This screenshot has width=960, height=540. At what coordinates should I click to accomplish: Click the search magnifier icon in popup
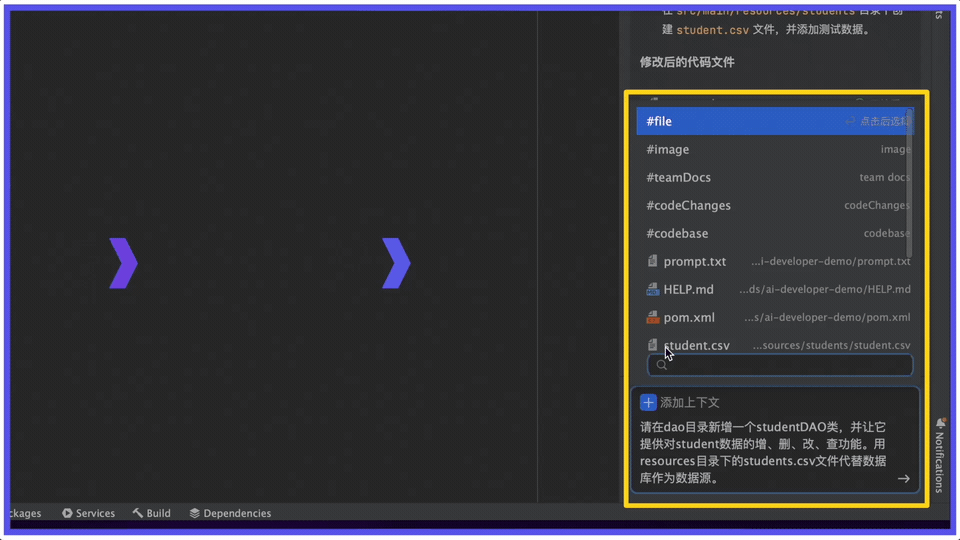click(x=661, y=365)
